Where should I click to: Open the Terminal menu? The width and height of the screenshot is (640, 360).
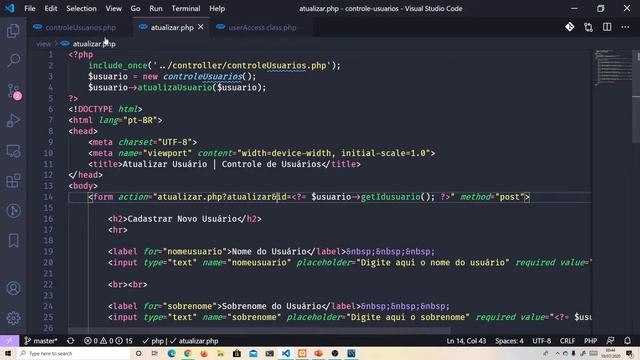[x=186, y=8]
